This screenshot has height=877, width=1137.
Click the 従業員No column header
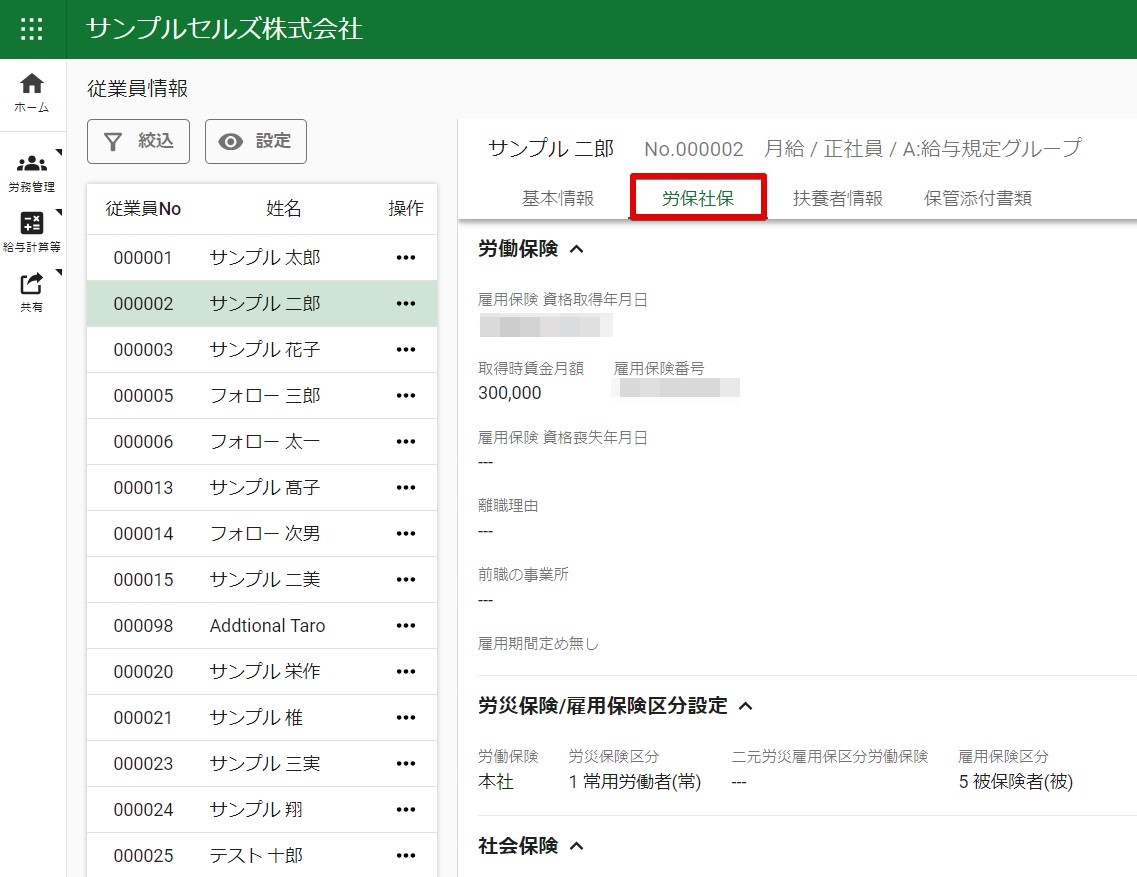pyautogui.click(x=143, y=209)
